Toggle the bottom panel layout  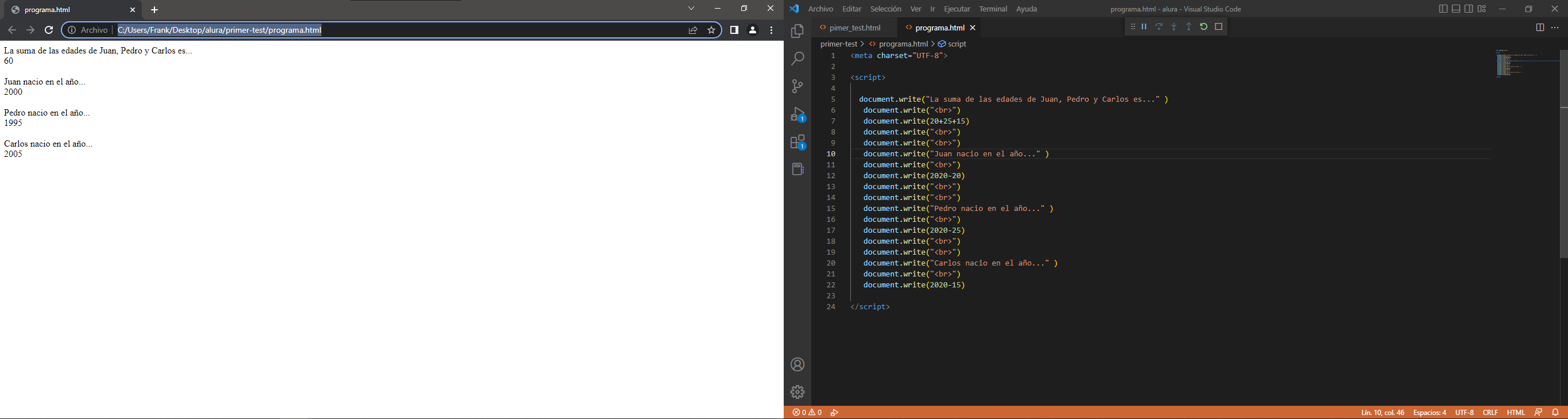[1456, 9]
